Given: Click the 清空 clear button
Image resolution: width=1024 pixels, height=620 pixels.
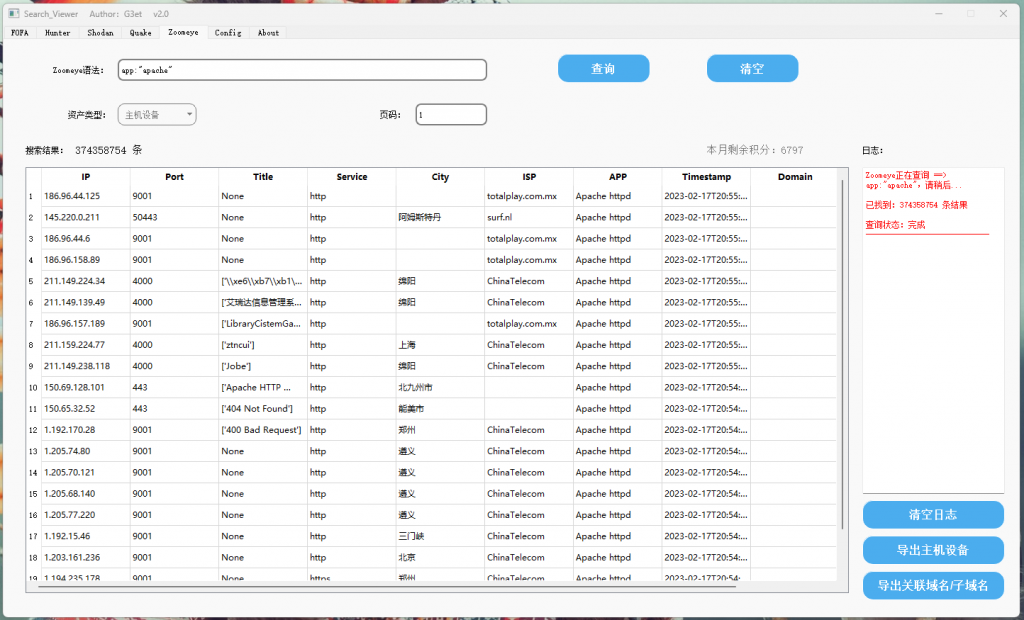Looking at the screenshot, I should pyautogui.click(x=752, y=69).
